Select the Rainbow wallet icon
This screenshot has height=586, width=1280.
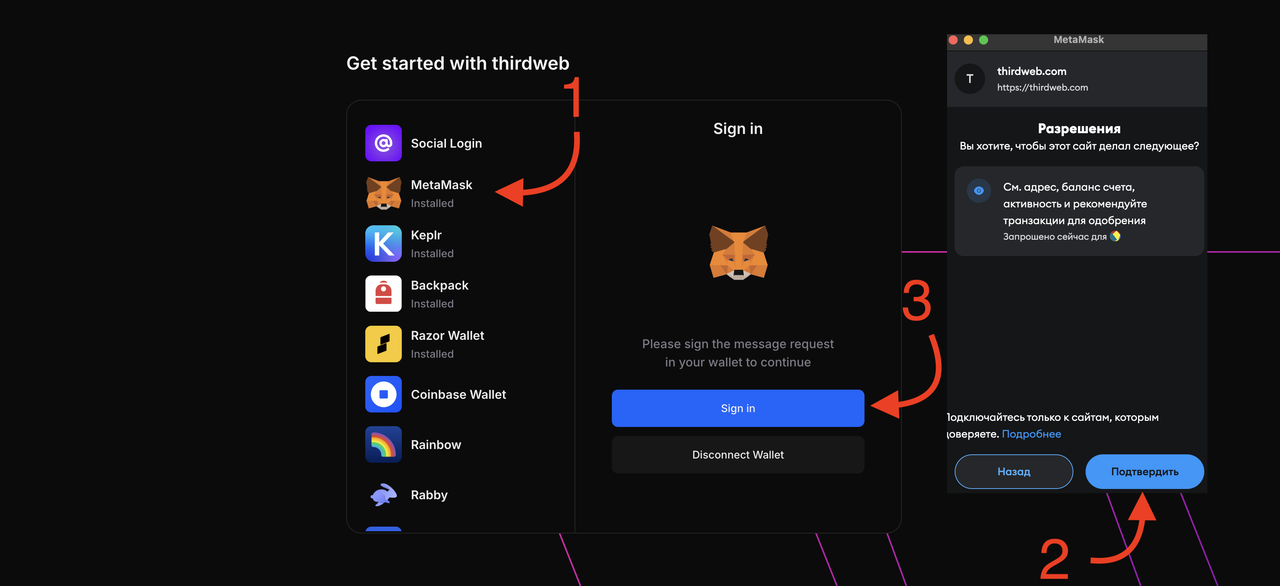[x=383, y=444]
